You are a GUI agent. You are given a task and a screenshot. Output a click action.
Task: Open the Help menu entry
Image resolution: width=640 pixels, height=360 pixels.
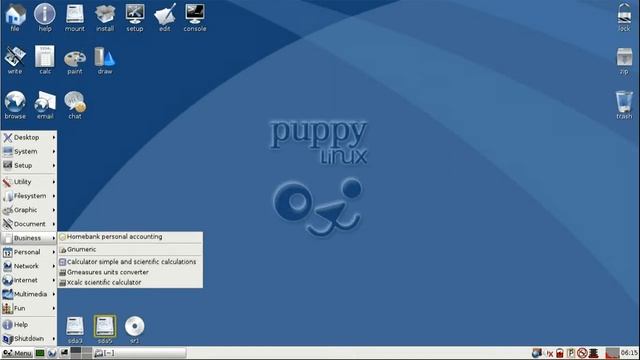pos(29,324)
